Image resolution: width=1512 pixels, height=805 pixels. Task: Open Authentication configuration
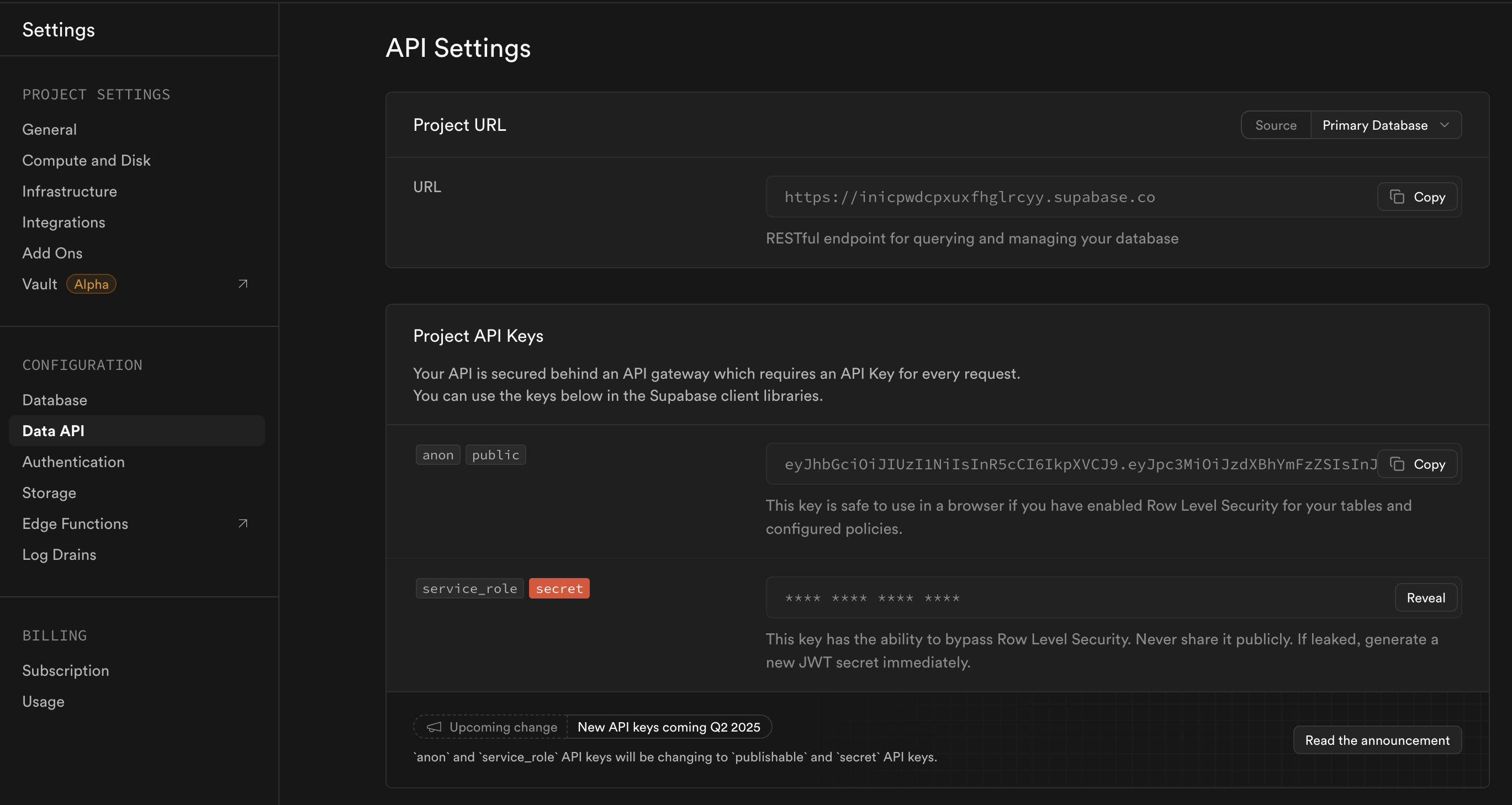[x=73, y=462]
